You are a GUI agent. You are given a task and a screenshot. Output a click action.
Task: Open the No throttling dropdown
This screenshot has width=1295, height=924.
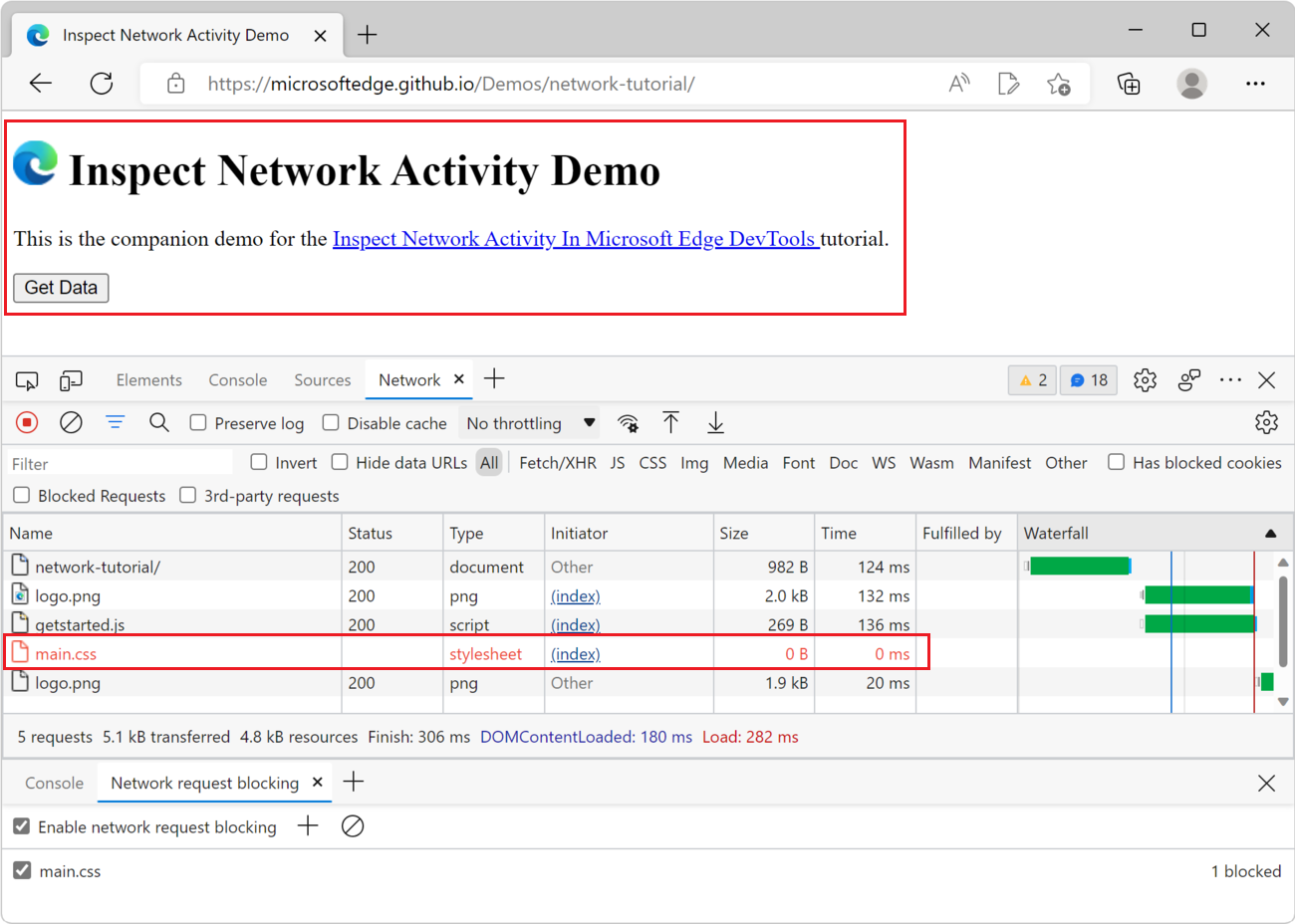(530, 423)
